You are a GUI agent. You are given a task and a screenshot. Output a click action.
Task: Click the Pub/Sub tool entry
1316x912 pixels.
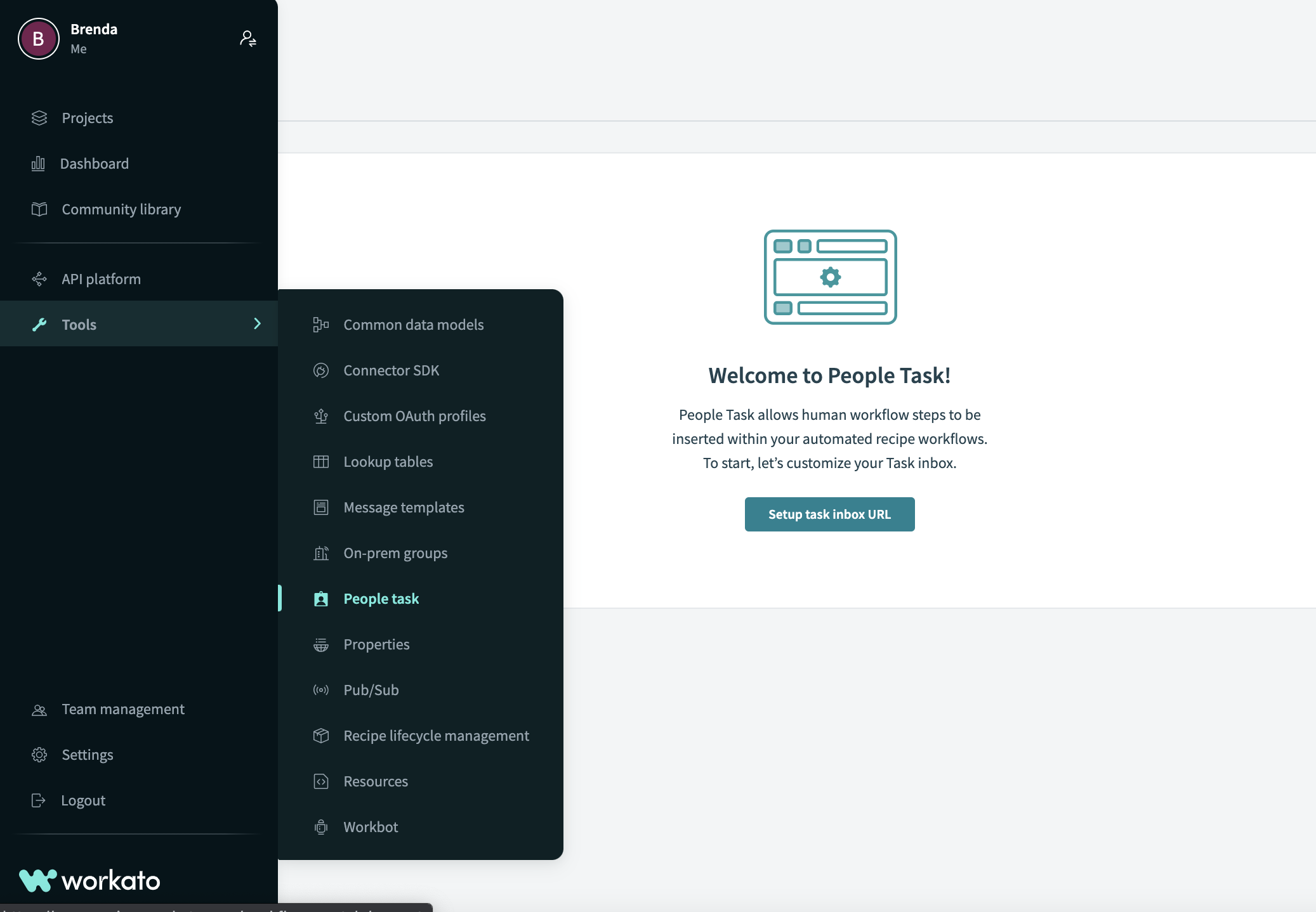pos(371,689)
